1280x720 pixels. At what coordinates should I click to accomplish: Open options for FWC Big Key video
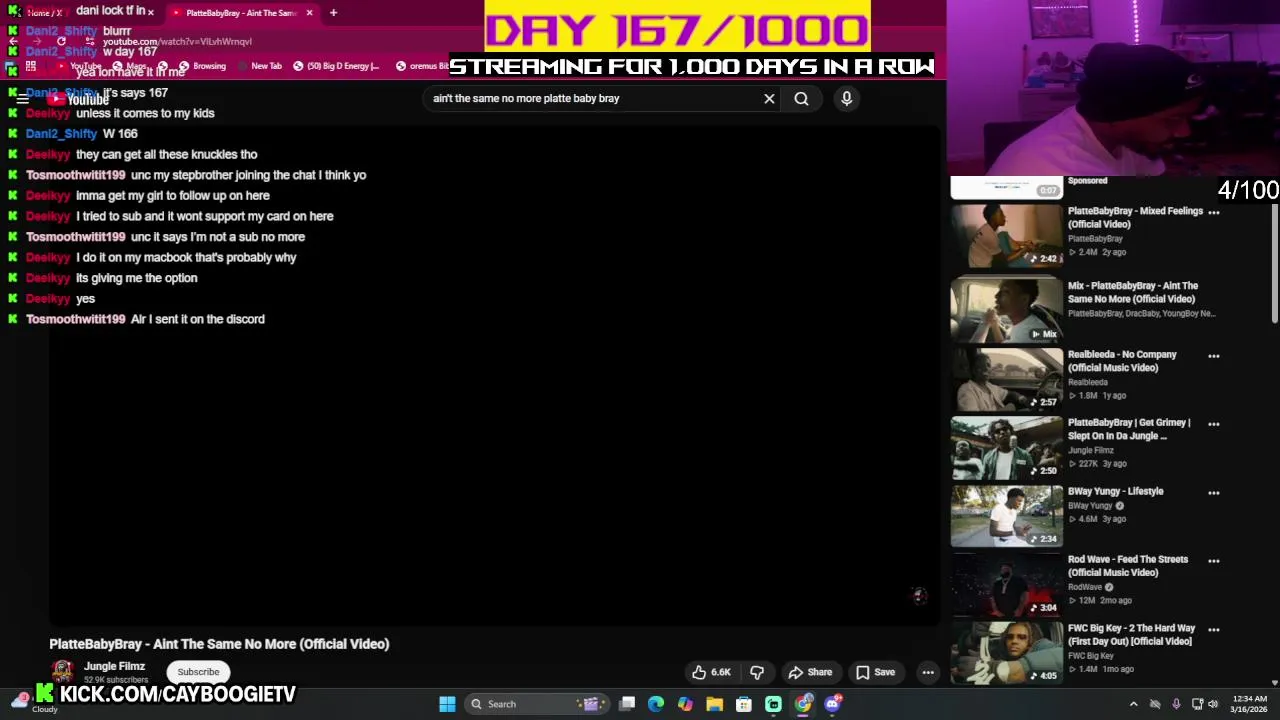1214,629
